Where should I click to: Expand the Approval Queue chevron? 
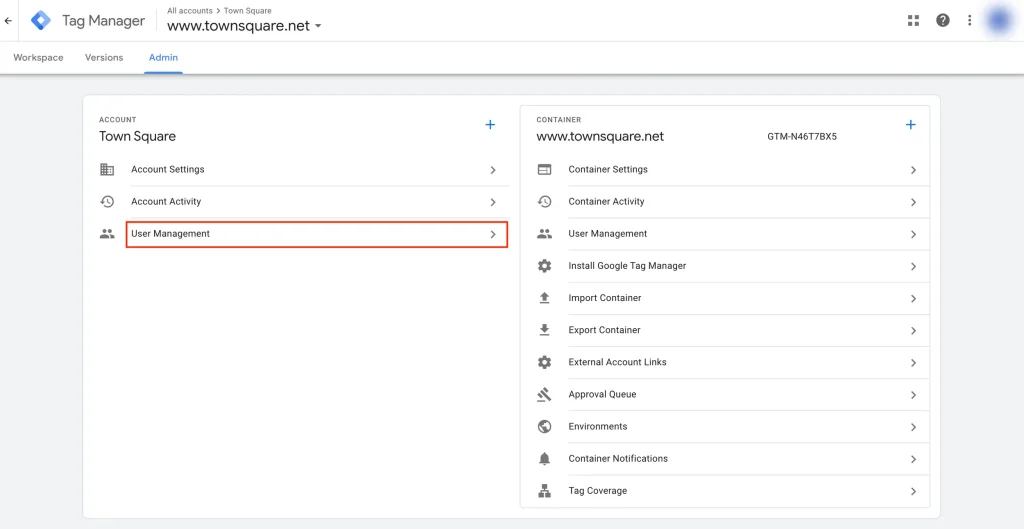coord(914,394)
